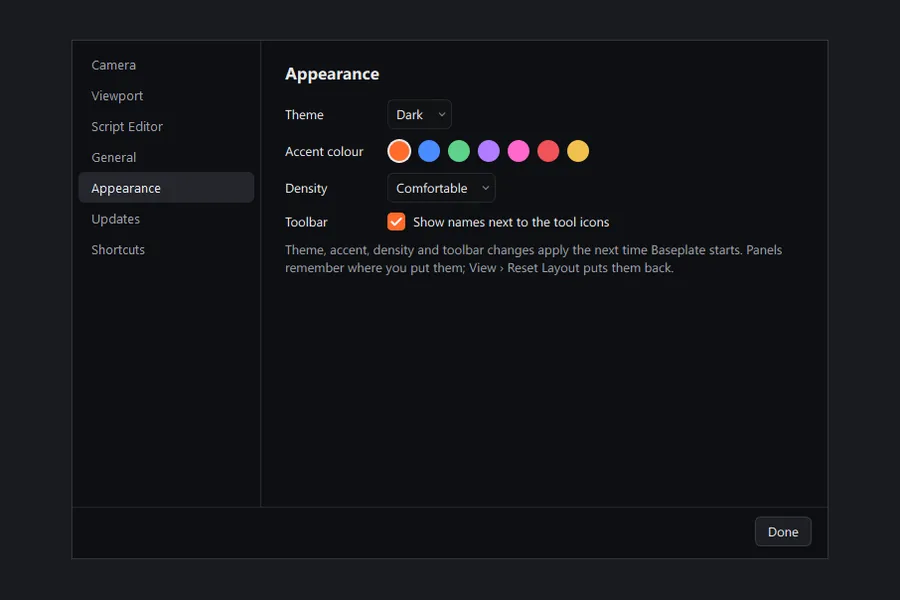Open the Density dropdown set to Comfortable

[x=441, y=188]
